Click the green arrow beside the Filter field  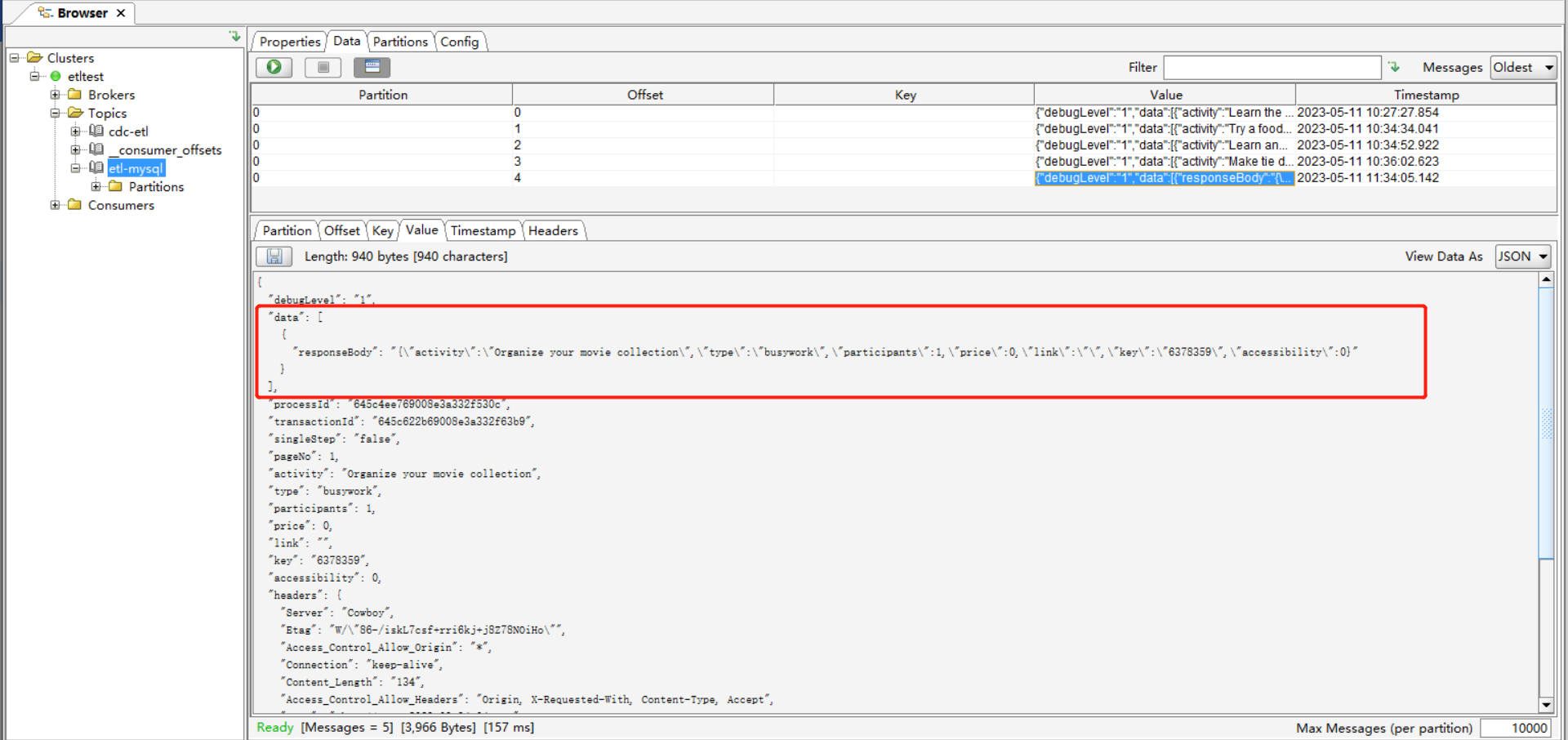1394,67
